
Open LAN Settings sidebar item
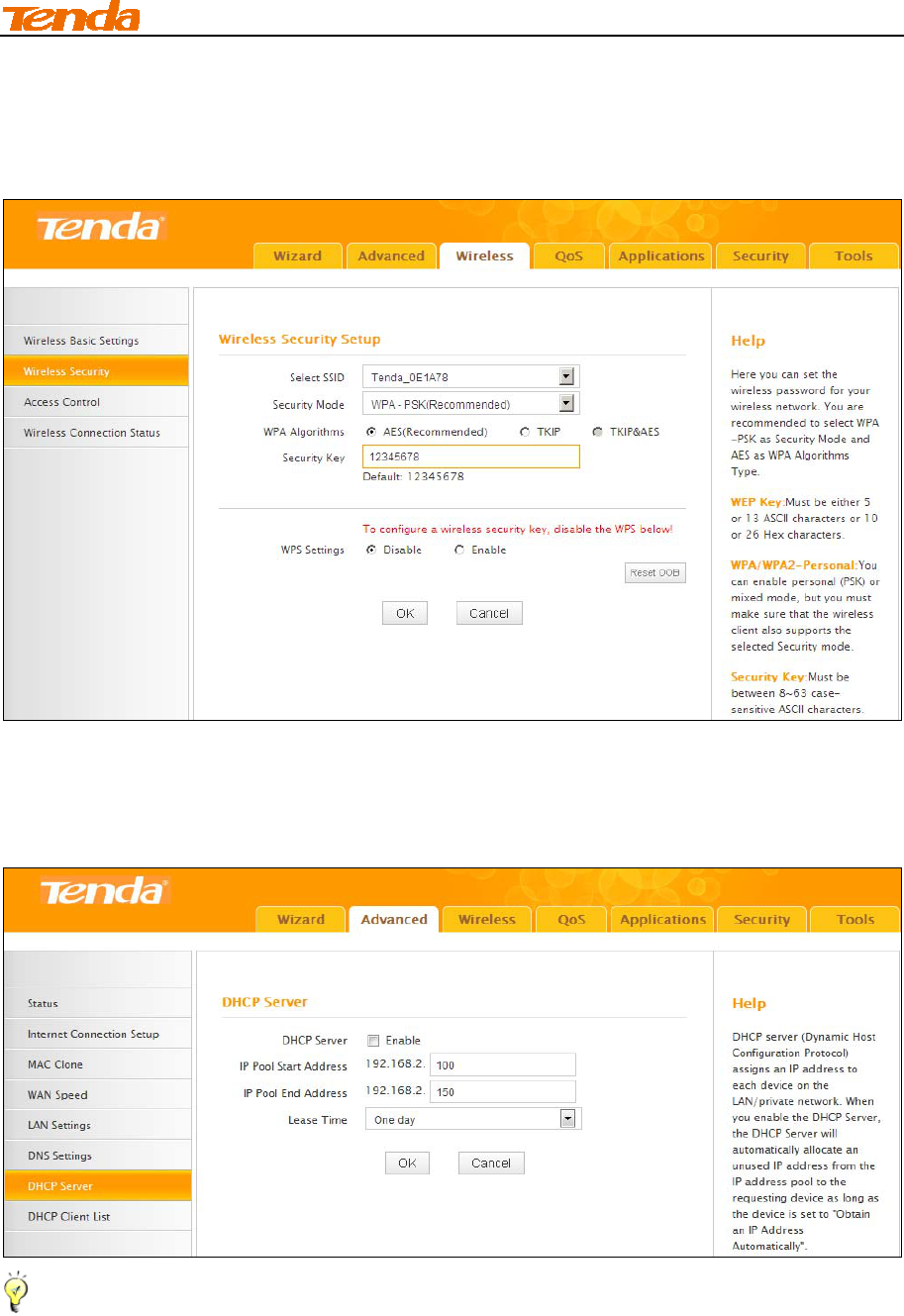(97, 1125)
